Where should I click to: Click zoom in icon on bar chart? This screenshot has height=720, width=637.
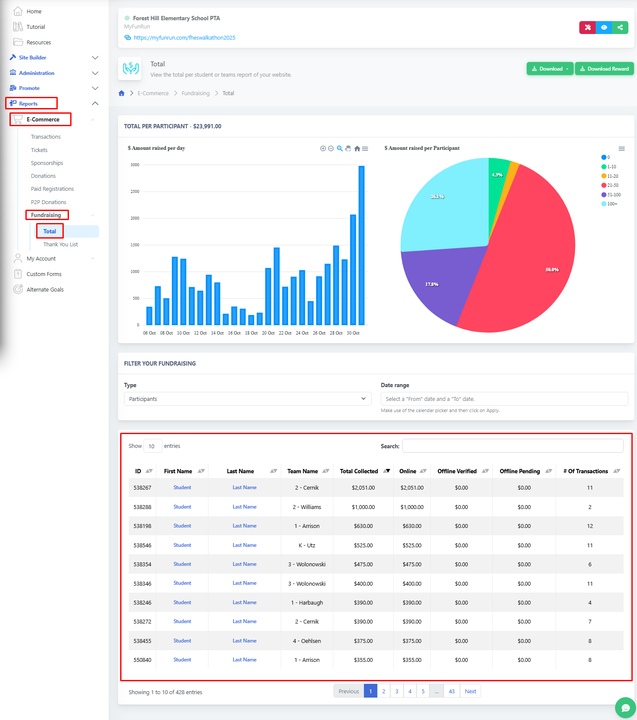tap(323, 148)
